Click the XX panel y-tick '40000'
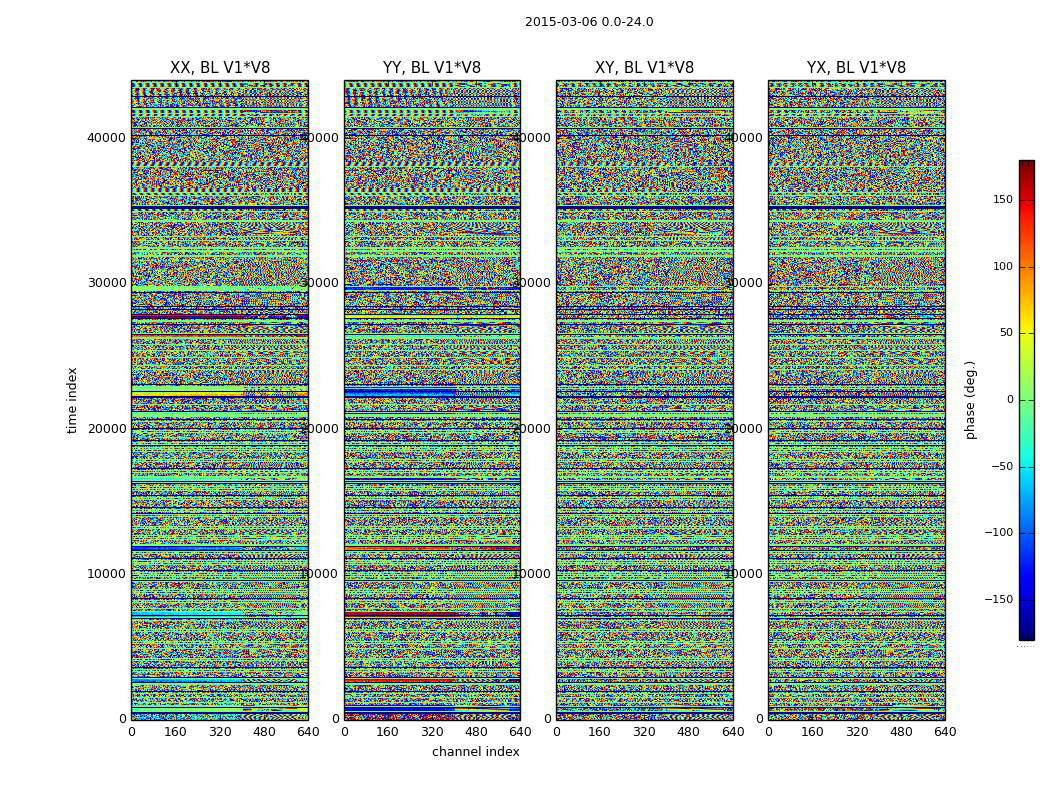Viewport: 1050px width, 800px height. click(106, 138)
